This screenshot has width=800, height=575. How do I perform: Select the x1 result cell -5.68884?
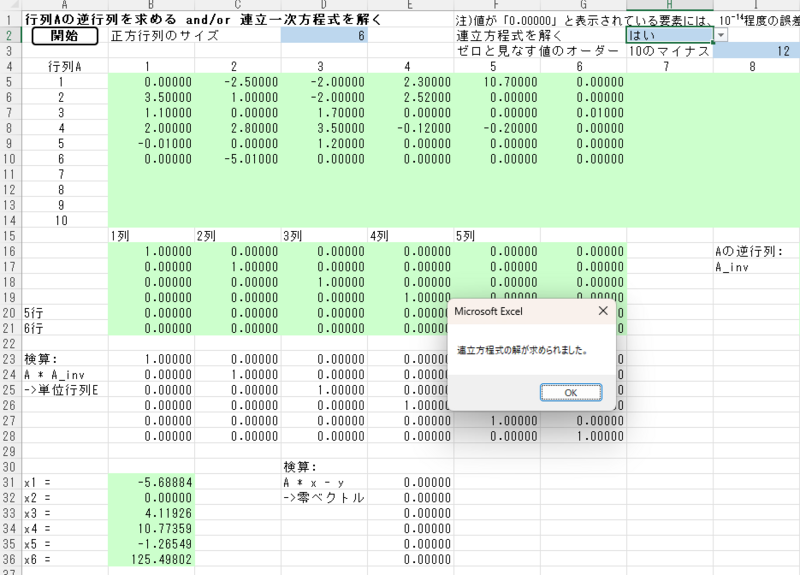(151, 481)
